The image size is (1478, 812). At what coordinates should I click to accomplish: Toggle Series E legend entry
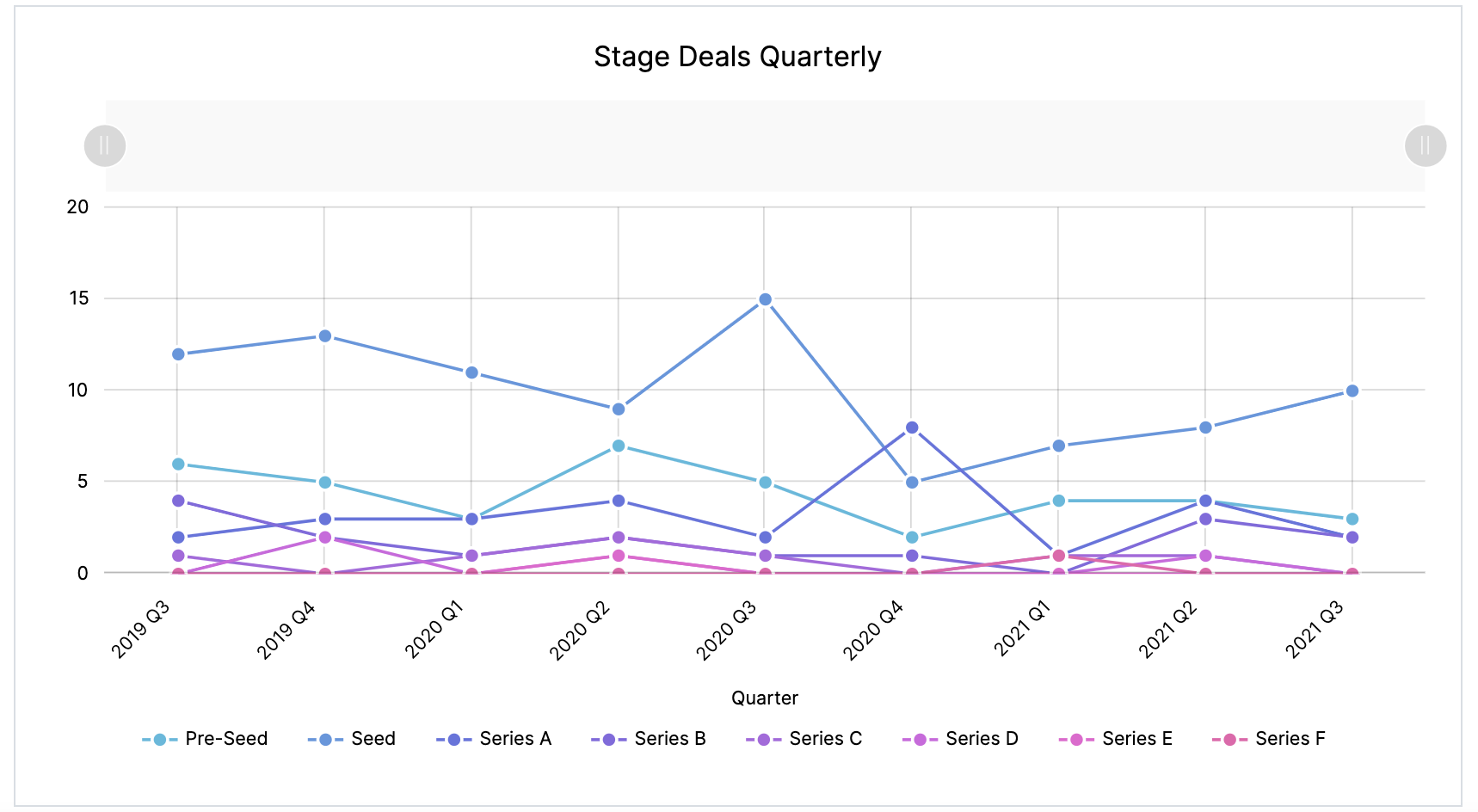click(1117, 739)
